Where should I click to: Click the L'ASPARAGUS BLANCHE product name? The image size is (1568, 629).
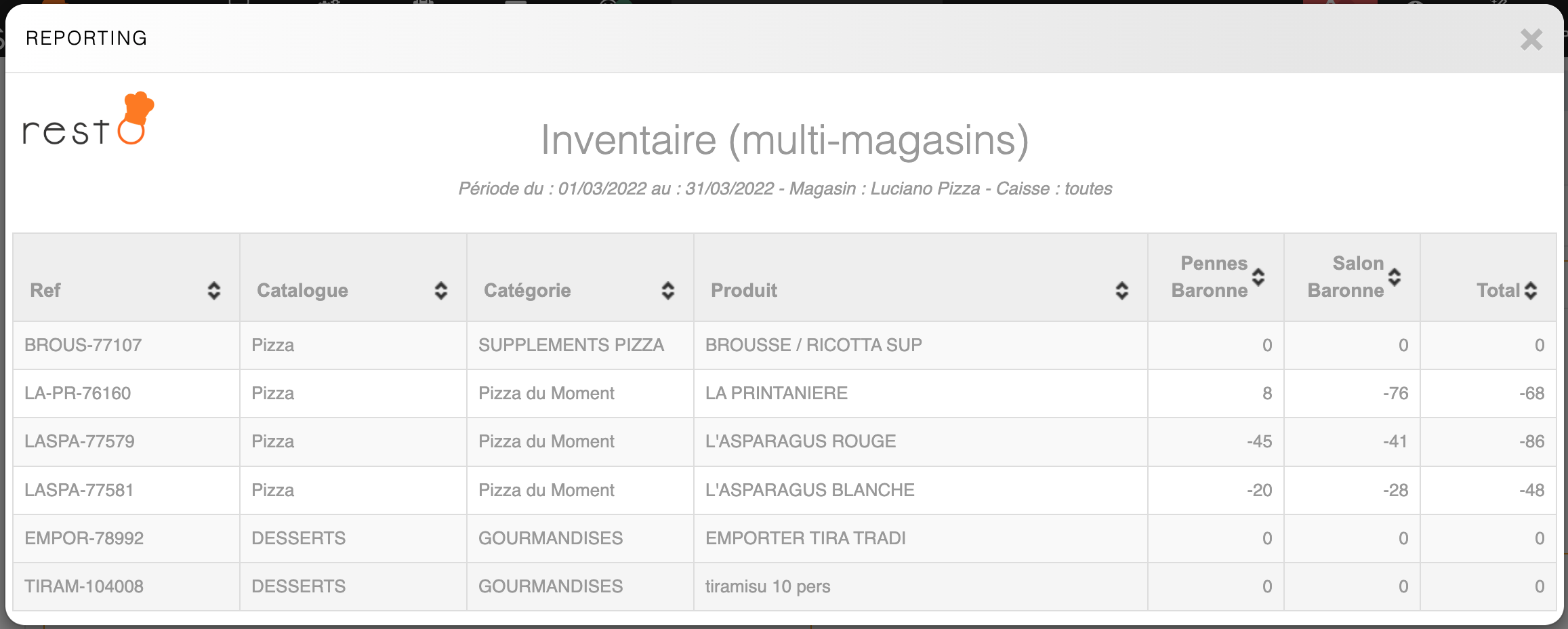pyautogui.click(x=810, y=490)
